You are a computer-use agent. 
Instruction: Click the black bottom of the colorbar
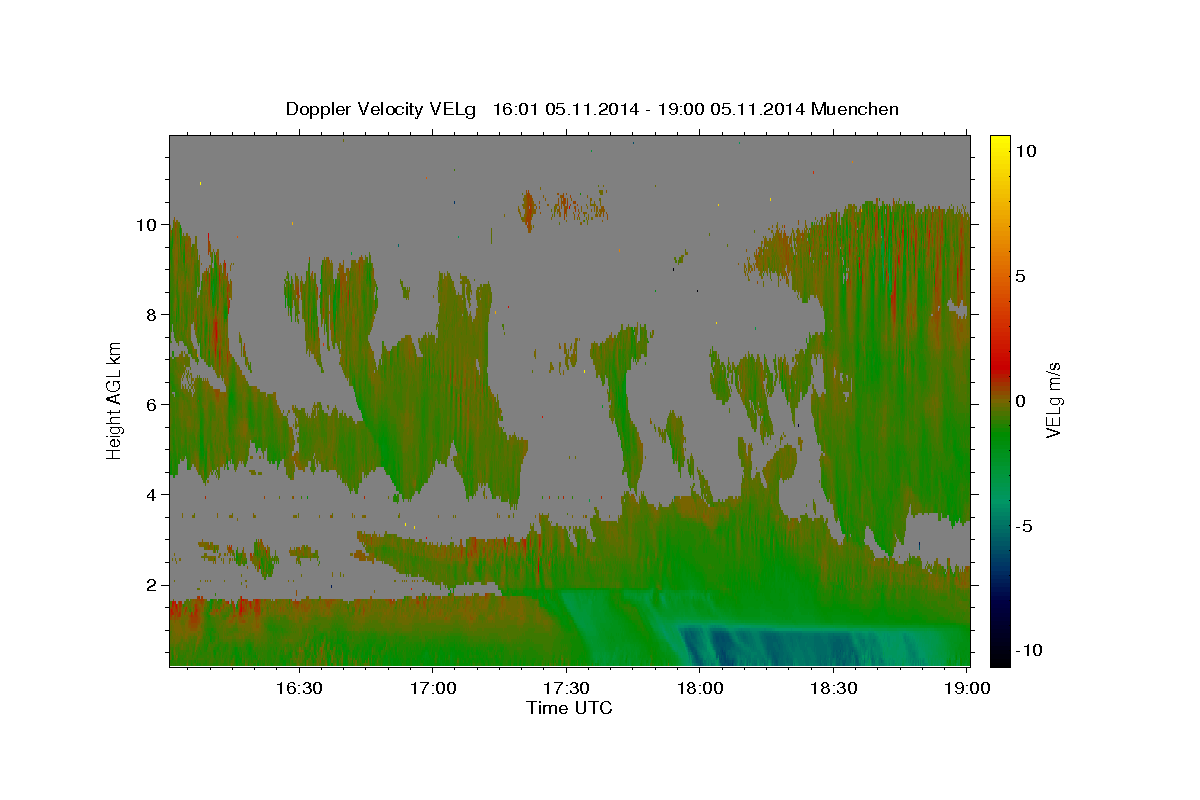(x=1000, y=657)
